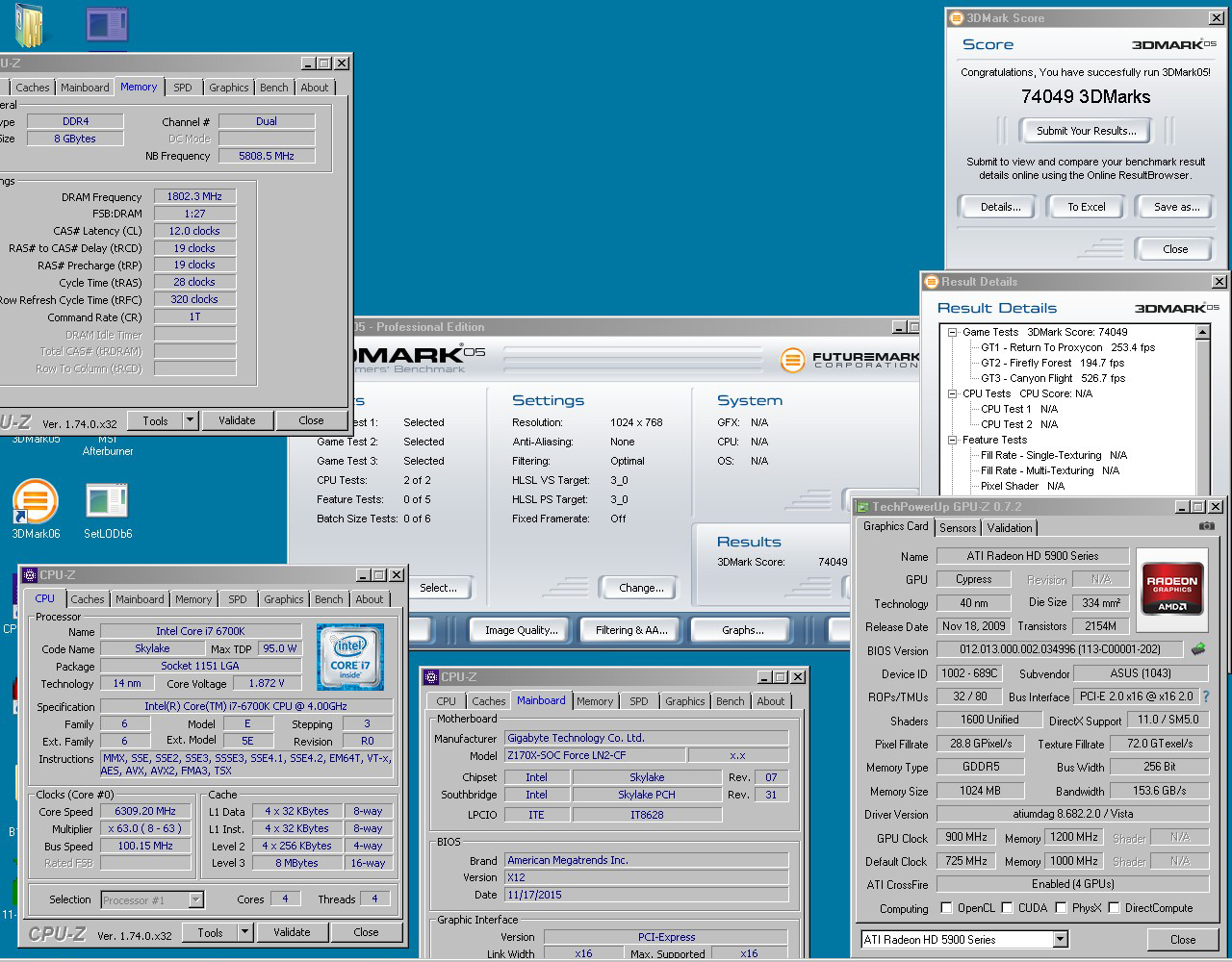Click the 3DMark Score window title icon

tap(956, 18)
